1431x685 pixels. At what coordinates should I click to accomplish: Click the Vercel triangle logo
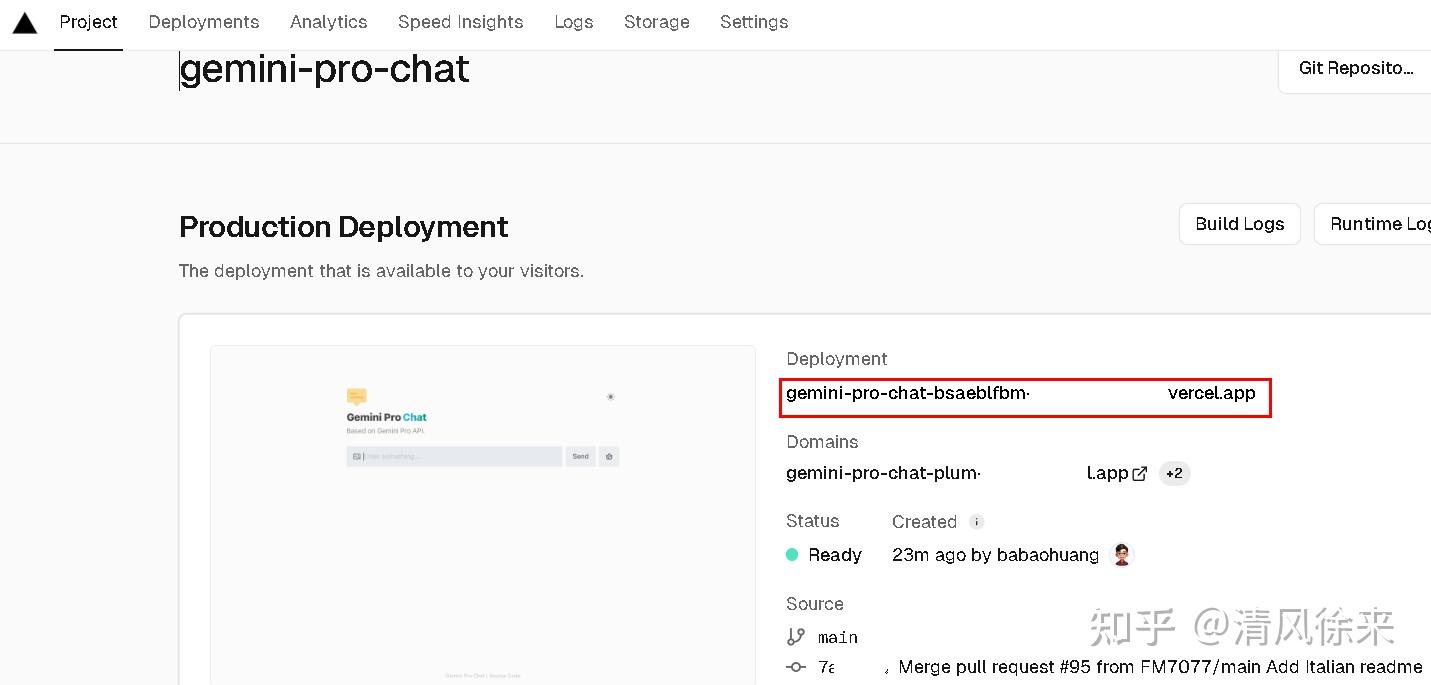[x=25, y=23]
